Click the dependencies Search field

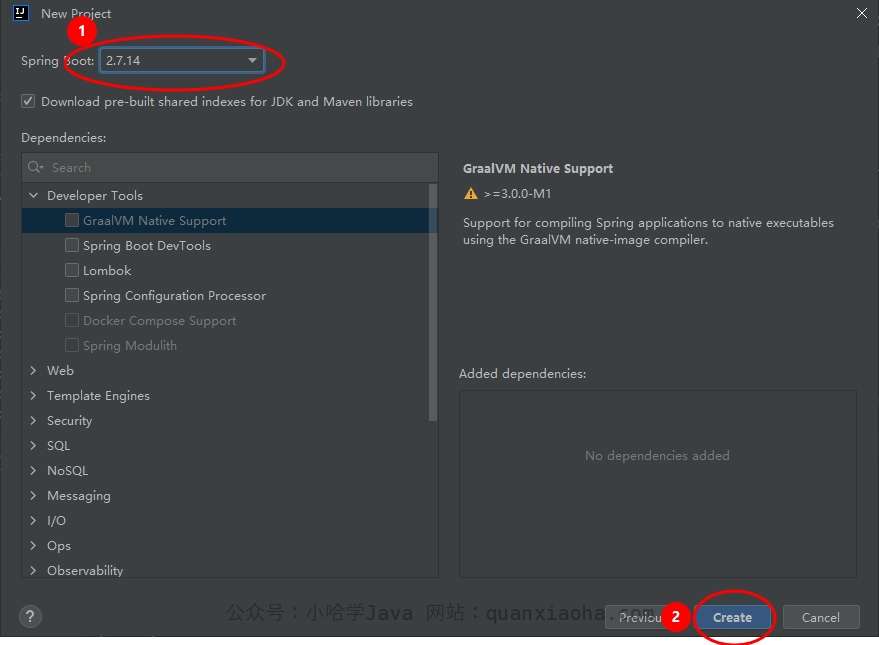(x=230, y=167)
